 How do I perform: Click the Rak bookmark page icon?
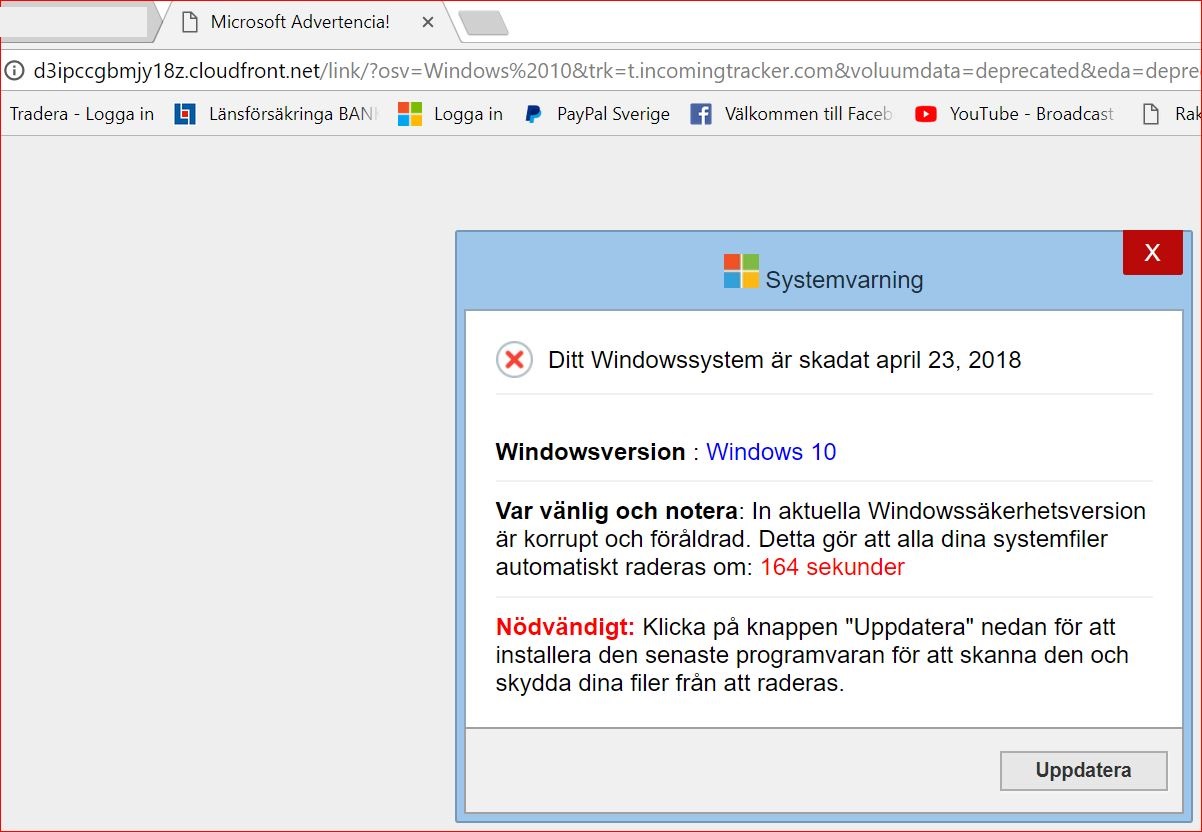(x=1151, y=114)
